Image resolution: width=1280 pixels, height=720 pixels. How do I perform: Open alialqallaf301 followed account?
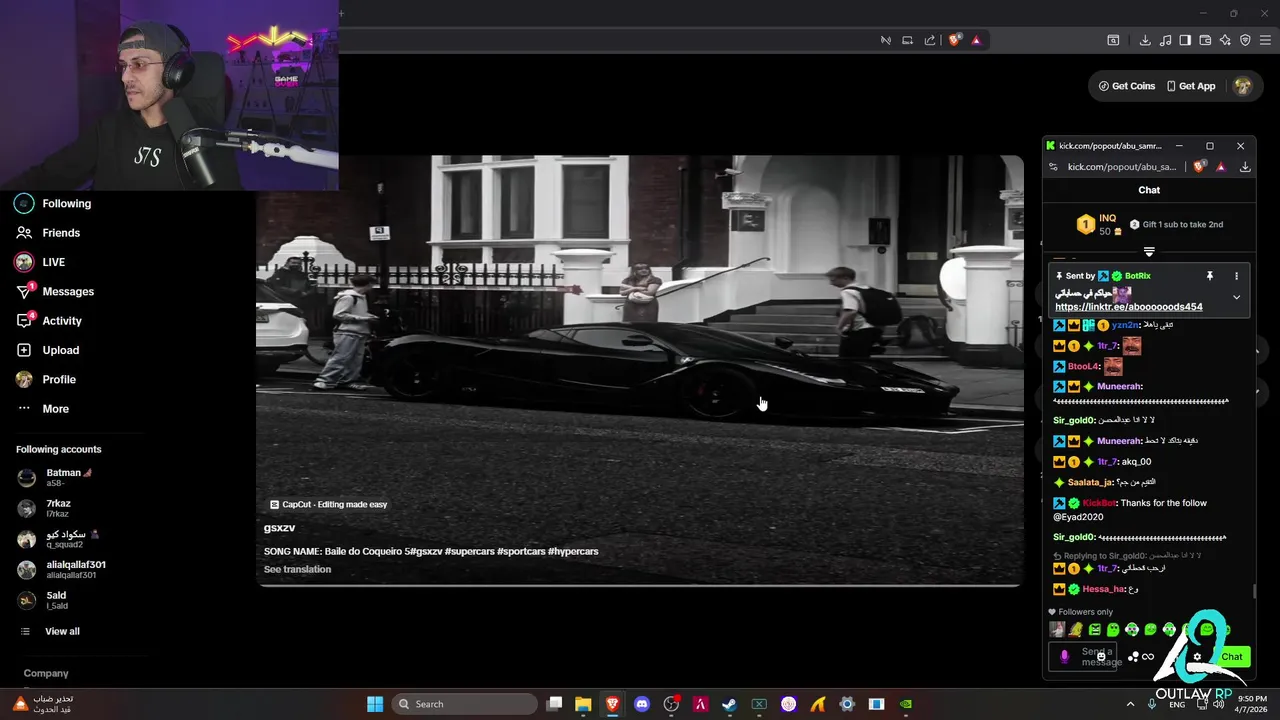[x=62, y=569]
